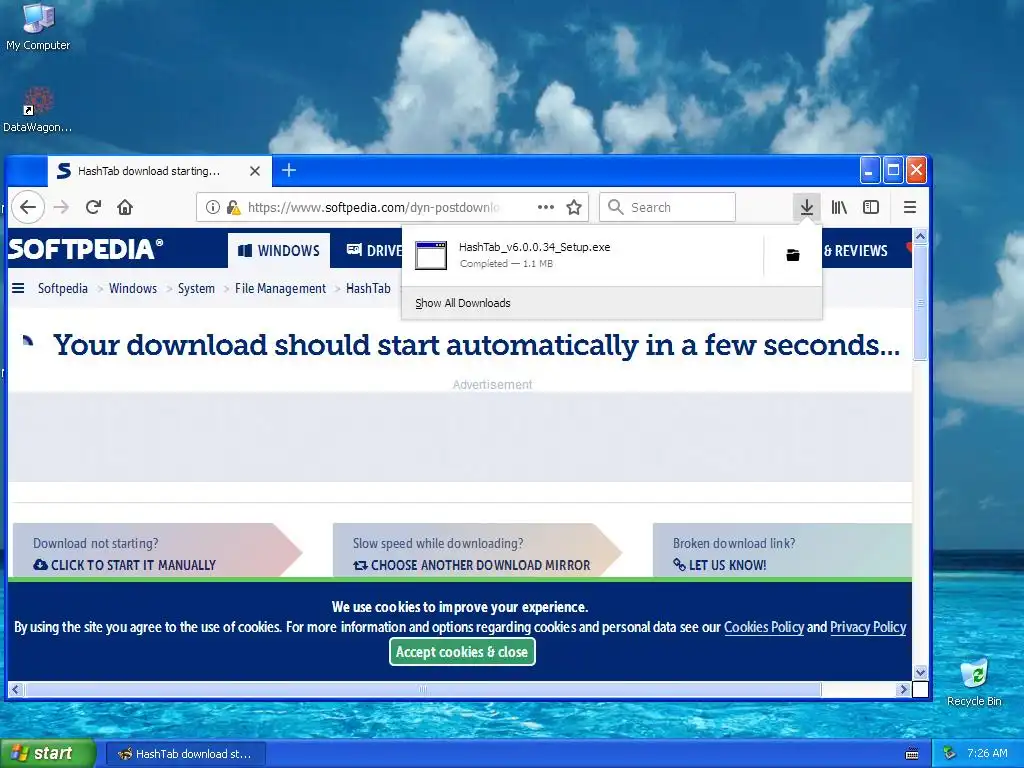1024x768 pixels.
Task: Open the WINDOWS category tab
Action: 279,251
